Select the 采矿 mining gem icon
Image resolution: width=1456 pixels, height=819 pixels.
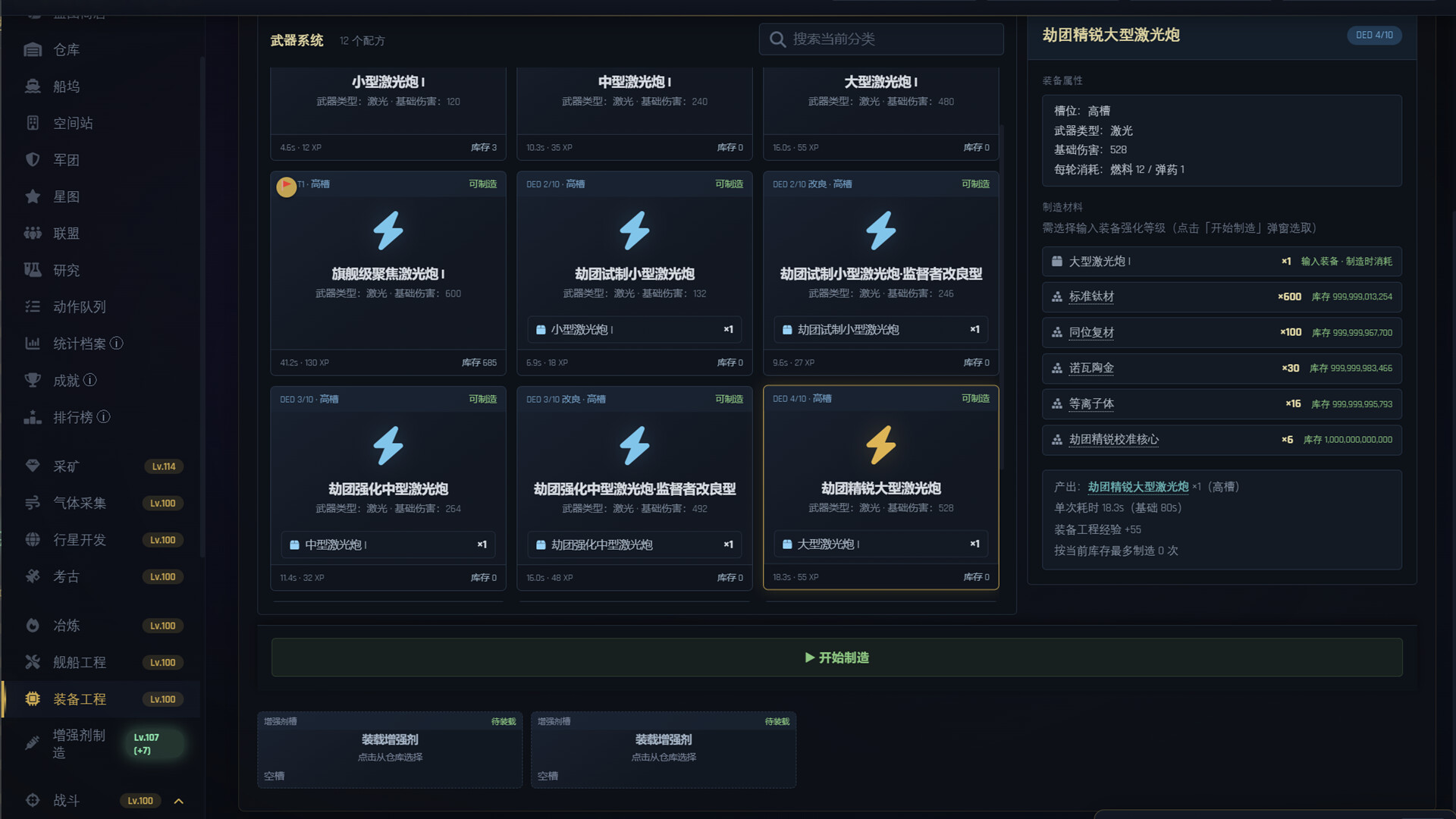click(33, 466)
